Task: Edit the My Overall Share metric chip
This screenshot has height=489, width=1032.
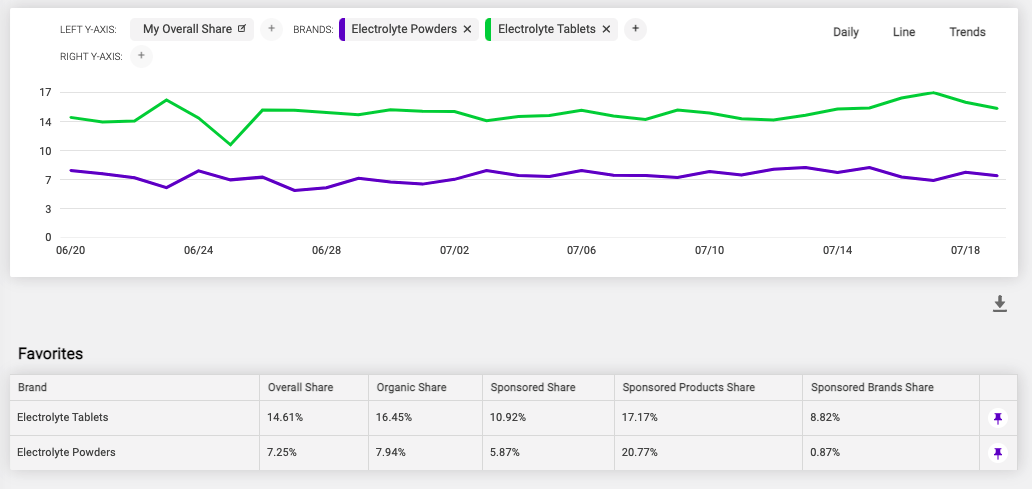Action: [242, 29]
